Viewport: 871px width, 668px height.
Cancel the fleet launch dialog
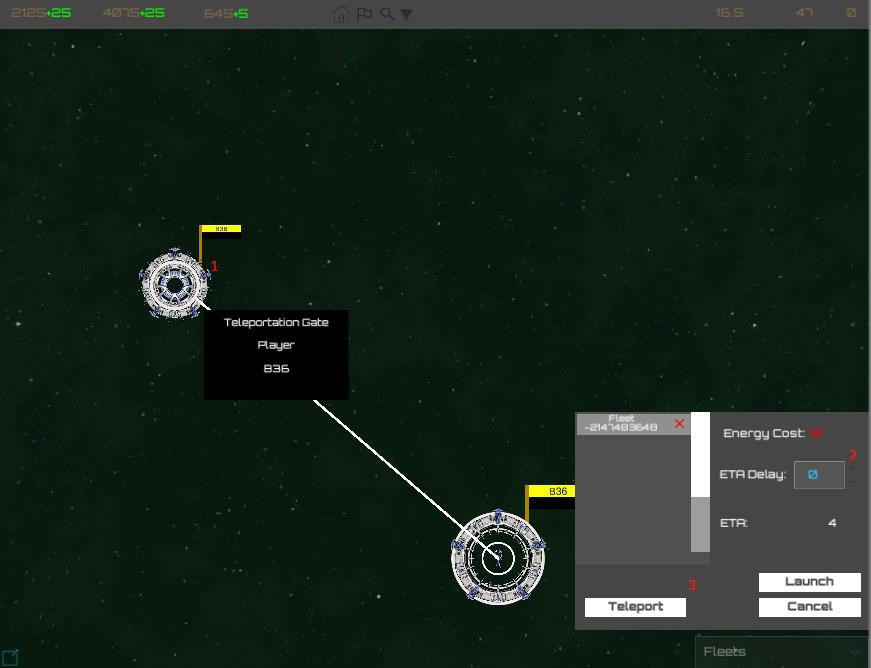(x=809, y=607)
